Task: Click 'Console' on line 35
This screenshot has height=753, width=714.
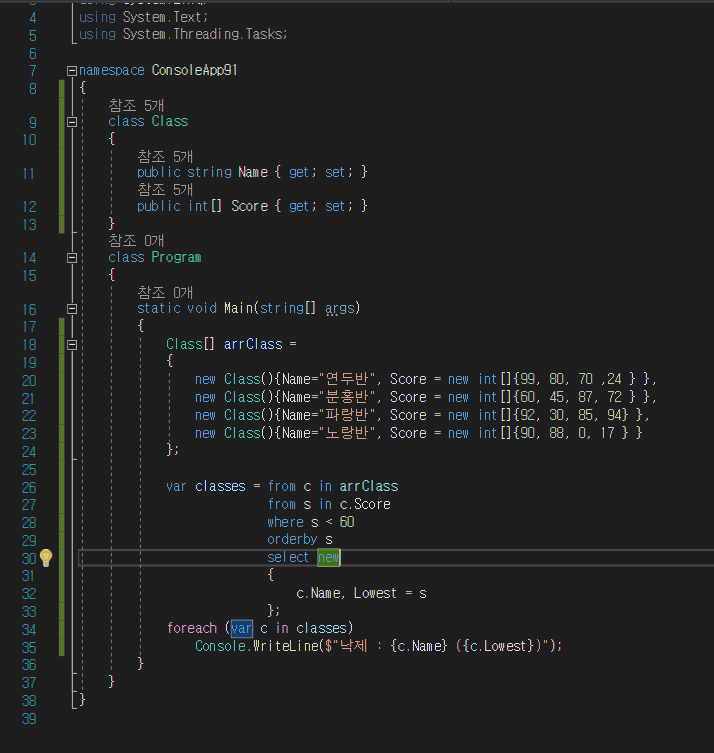Action: click(220, 646)
